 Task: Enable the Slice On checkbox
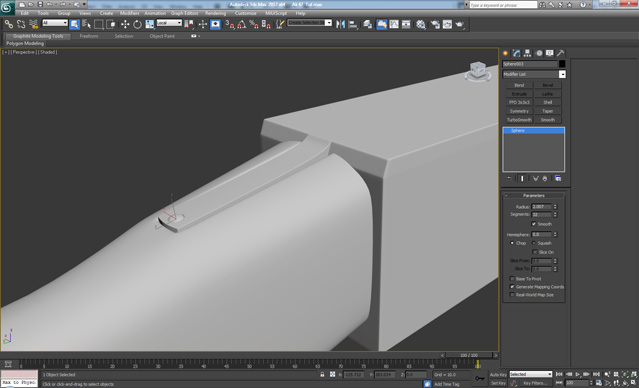coord(535,252)
